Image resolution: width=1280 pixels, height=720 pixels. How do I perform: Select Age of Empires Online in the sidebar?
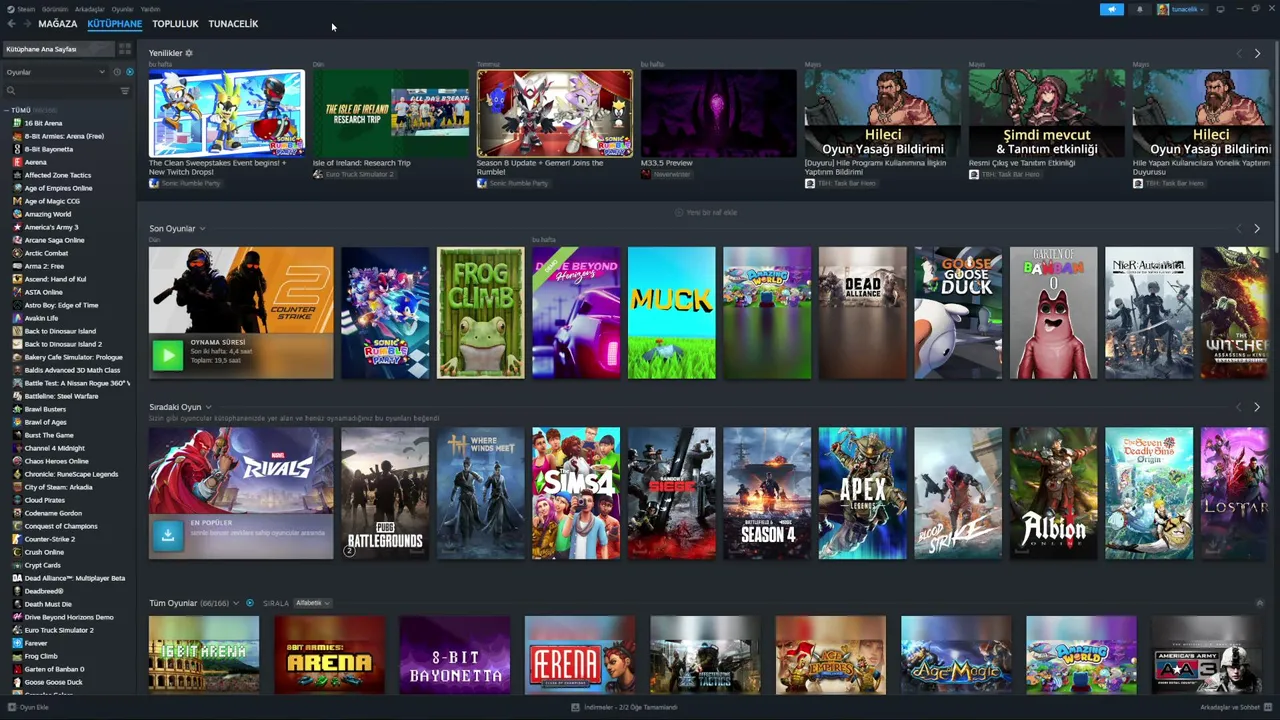pos(58,188)
